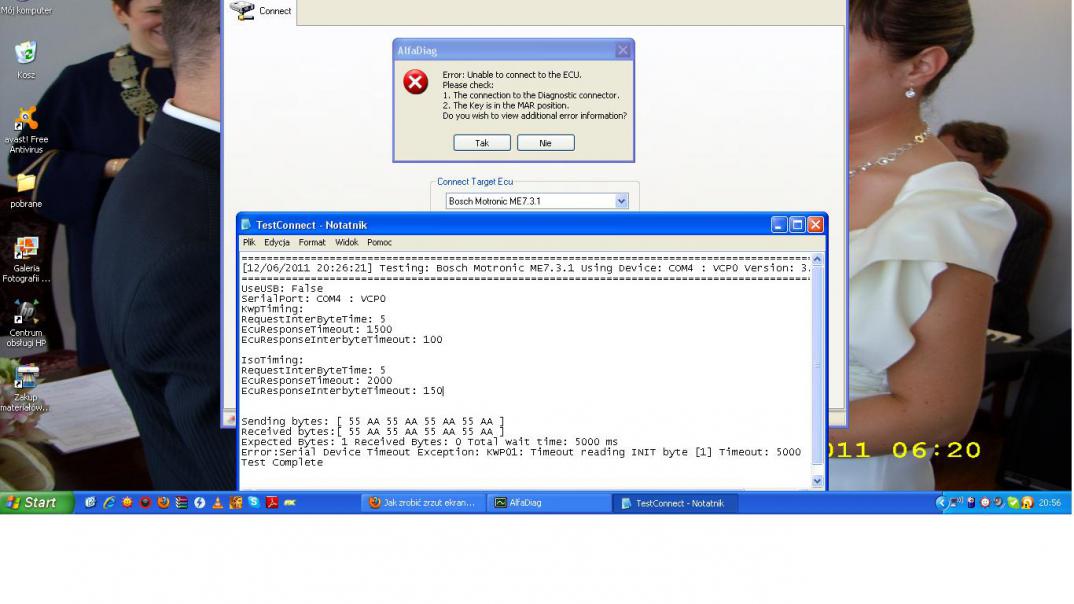
Task: Click the 'Error:Serial Device Timeout Exception' line
Action: (521, 453)
